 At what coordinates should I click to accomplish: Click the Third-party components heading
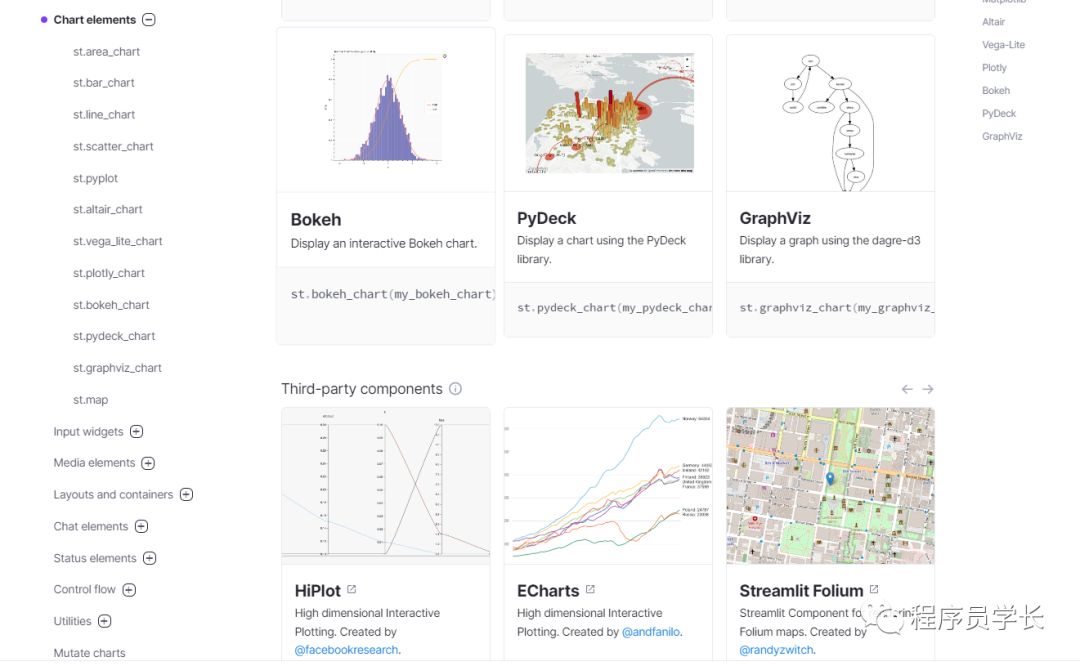362,389
